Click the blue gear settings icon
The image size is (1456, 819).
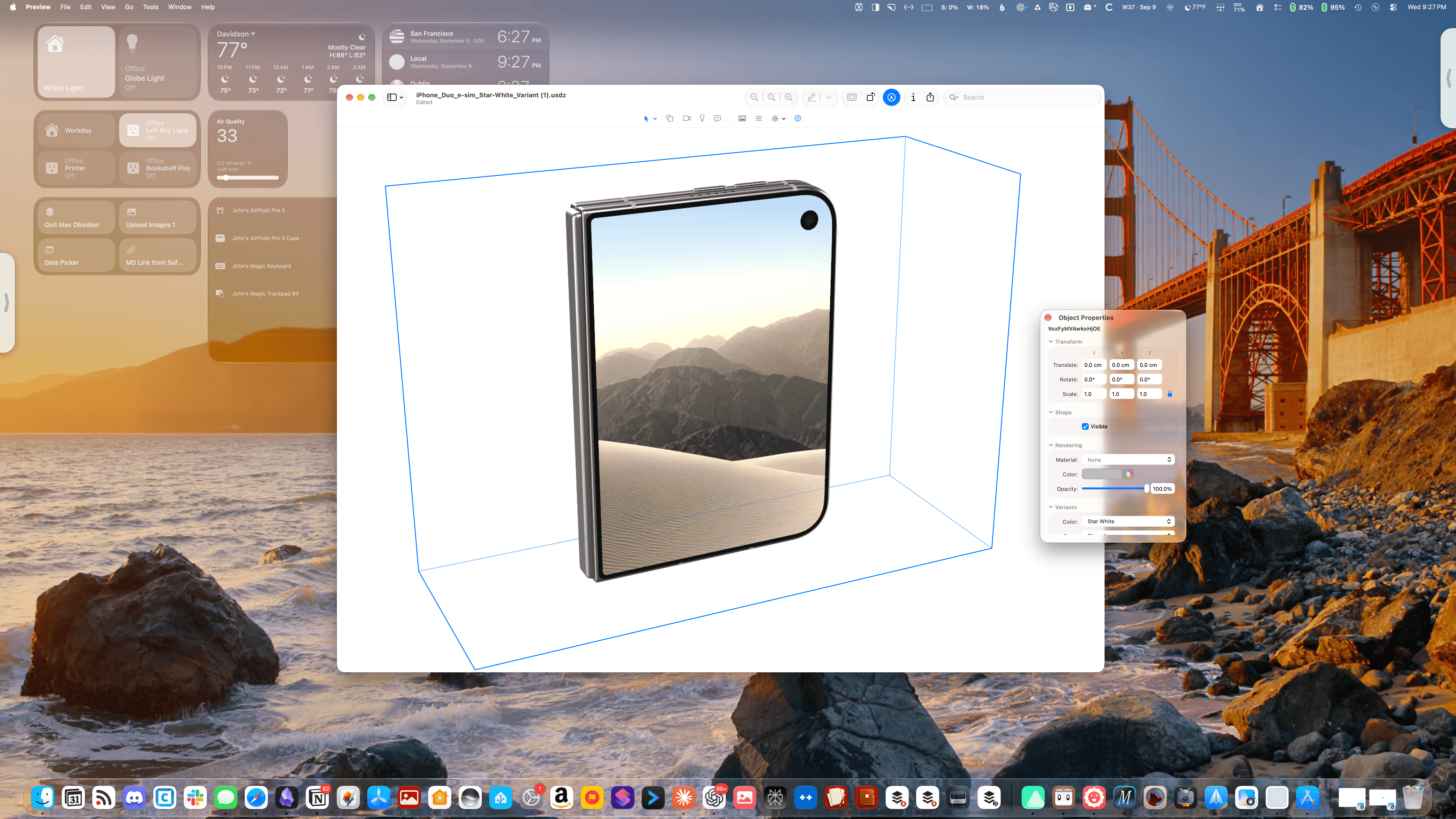click(x=797, y=118)
